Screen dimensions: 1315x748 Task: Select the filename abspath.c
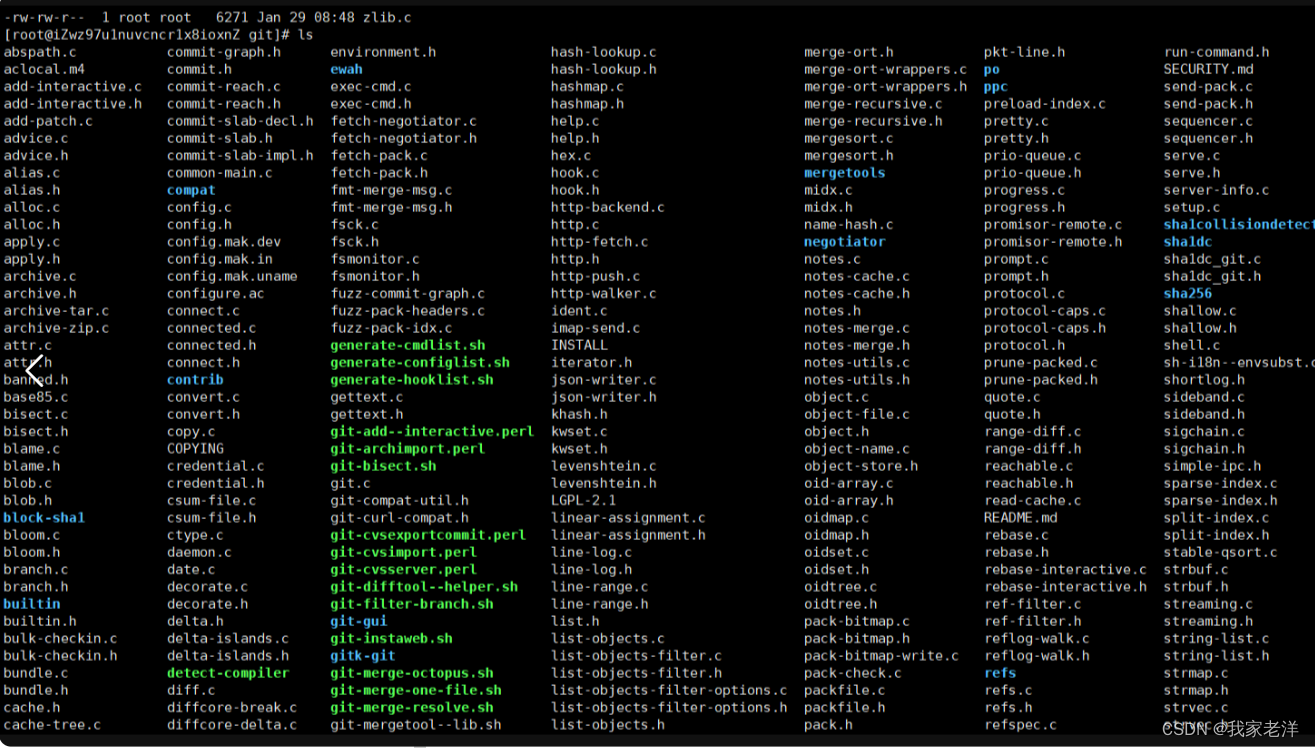coord(40,52)
